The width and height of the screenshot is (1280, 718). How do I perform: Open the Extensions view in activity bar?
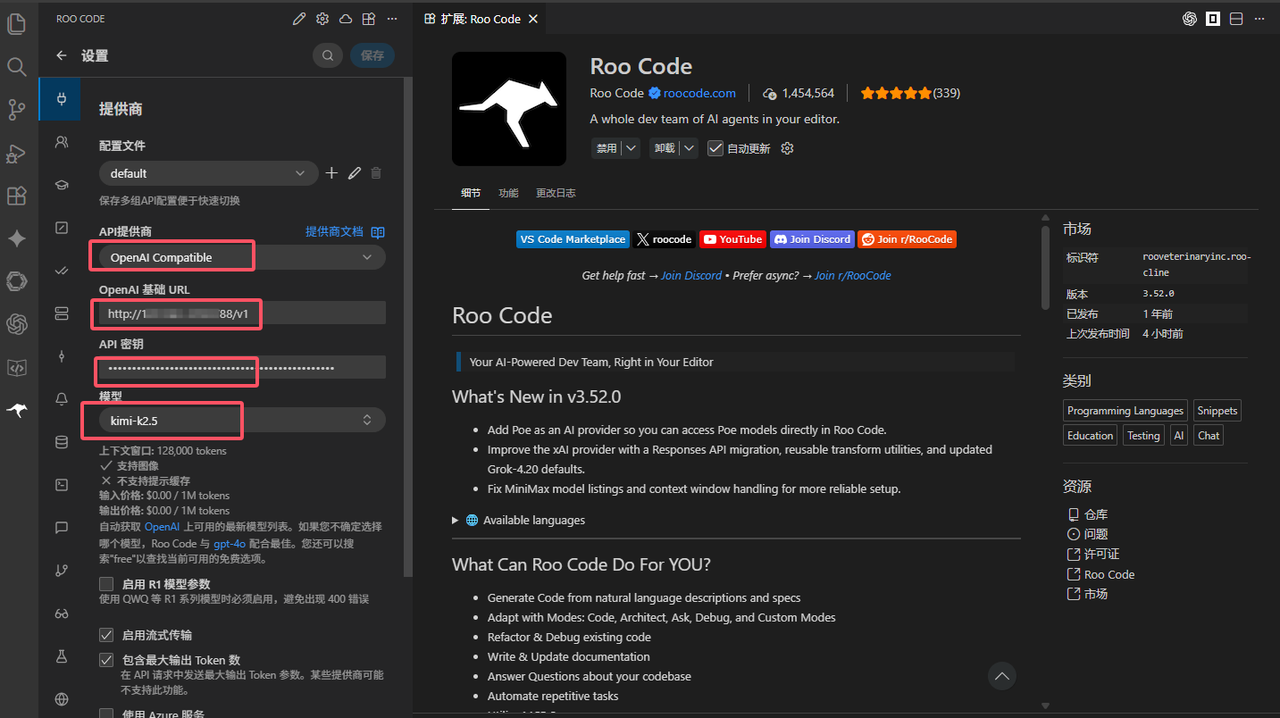pos(16,195)
